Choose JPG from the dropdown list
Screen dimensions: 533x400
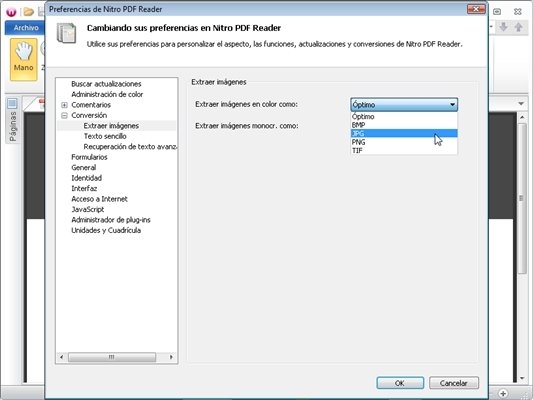(x=404, y=134)
